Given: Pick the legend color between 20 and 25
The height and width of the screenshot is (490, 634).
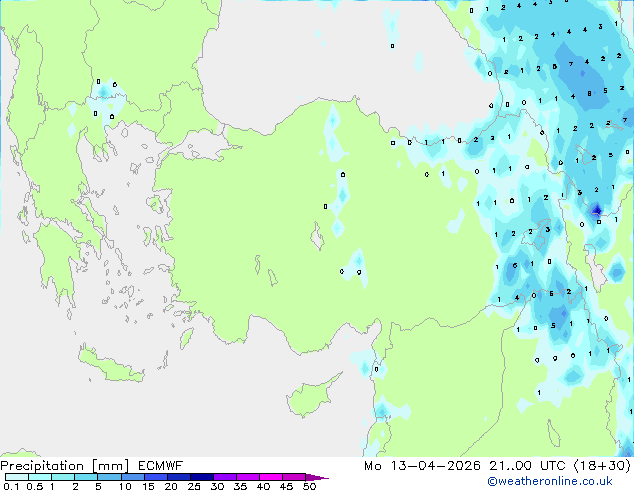Looking at the screenshot, I should coord(179,477).
